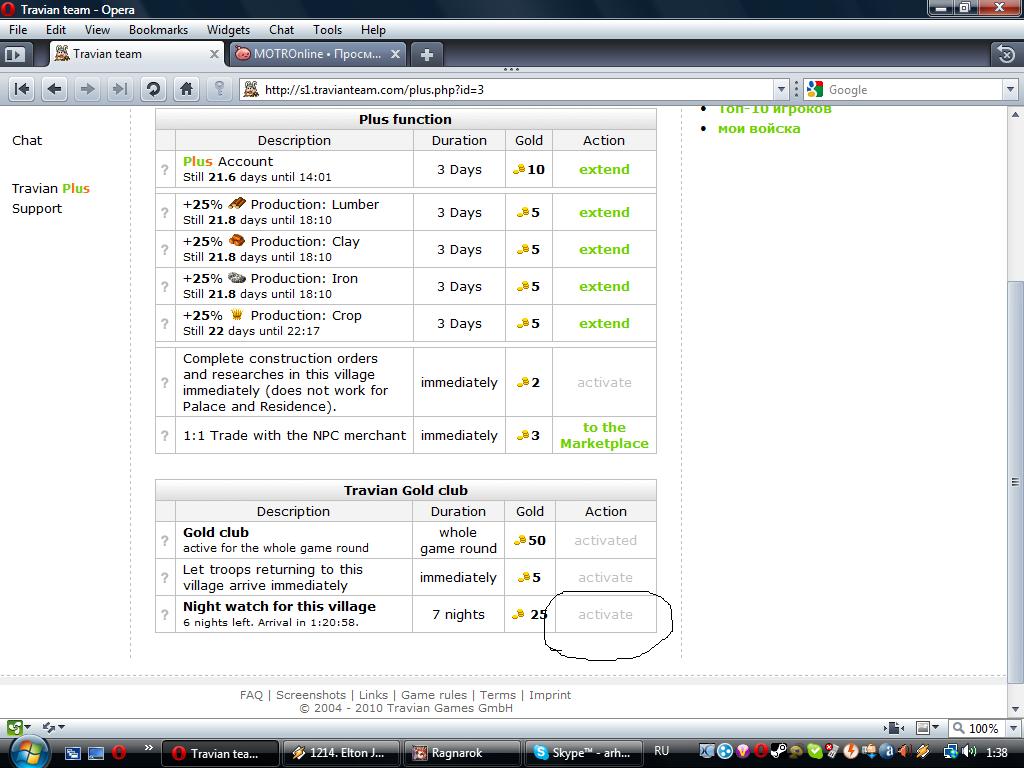Click help icon for Iron production row
Image resolution: width=1024 pixels, height=768 pixels.
point(165,287)
